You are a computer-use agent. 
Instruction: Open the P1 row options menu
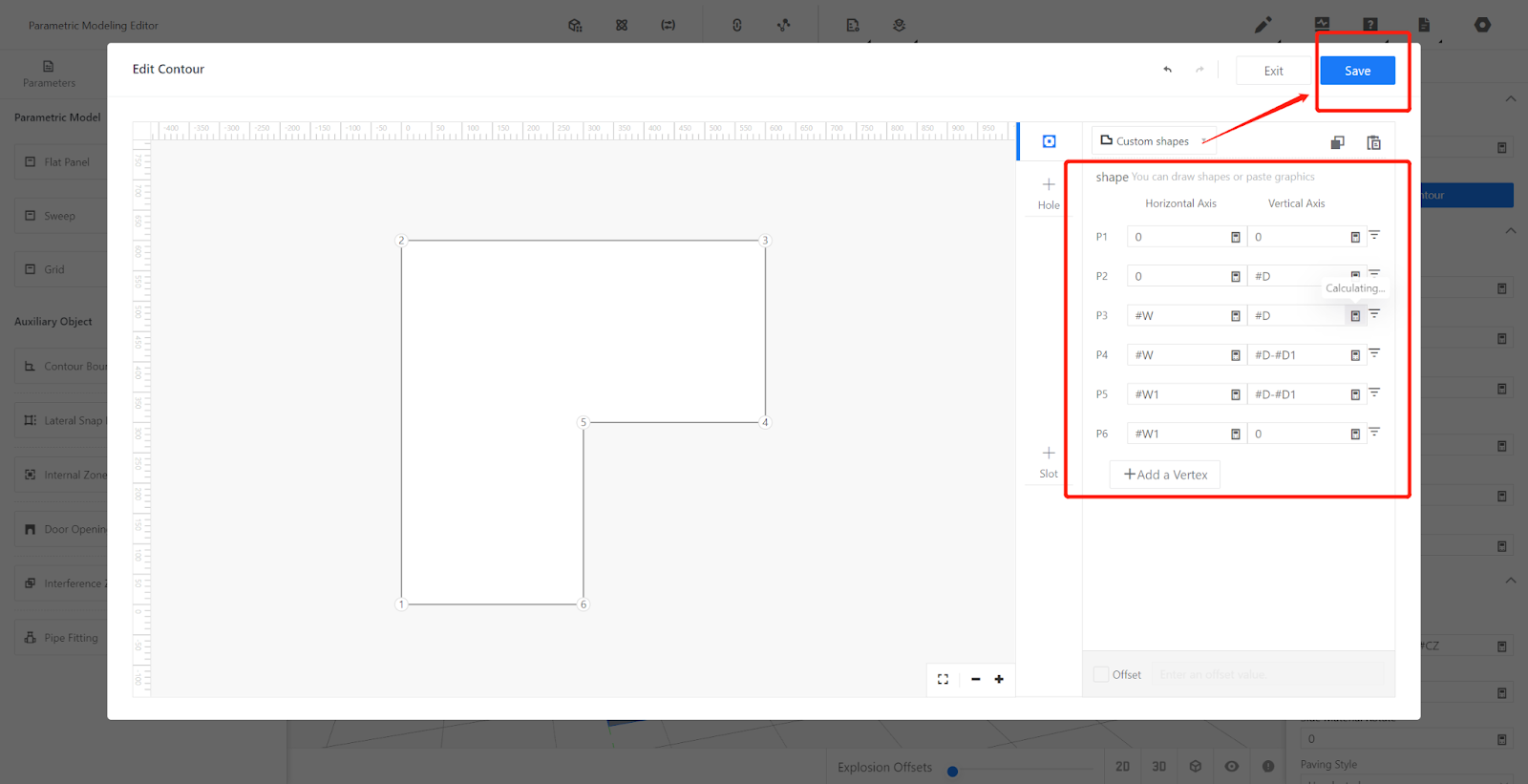(x=1374, y=235)
